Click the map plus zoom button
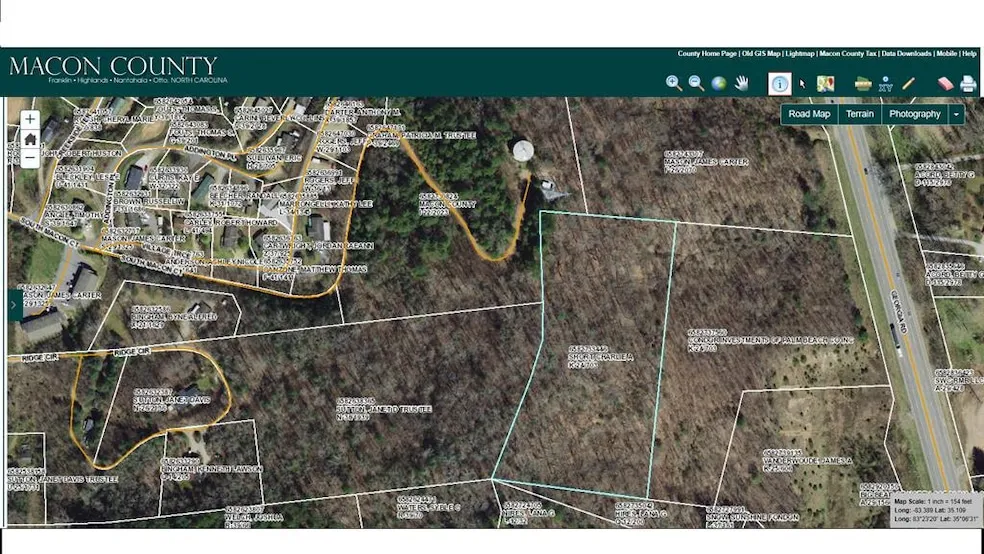This screenshot has height=554, width=984. click(x=31, y=118)
